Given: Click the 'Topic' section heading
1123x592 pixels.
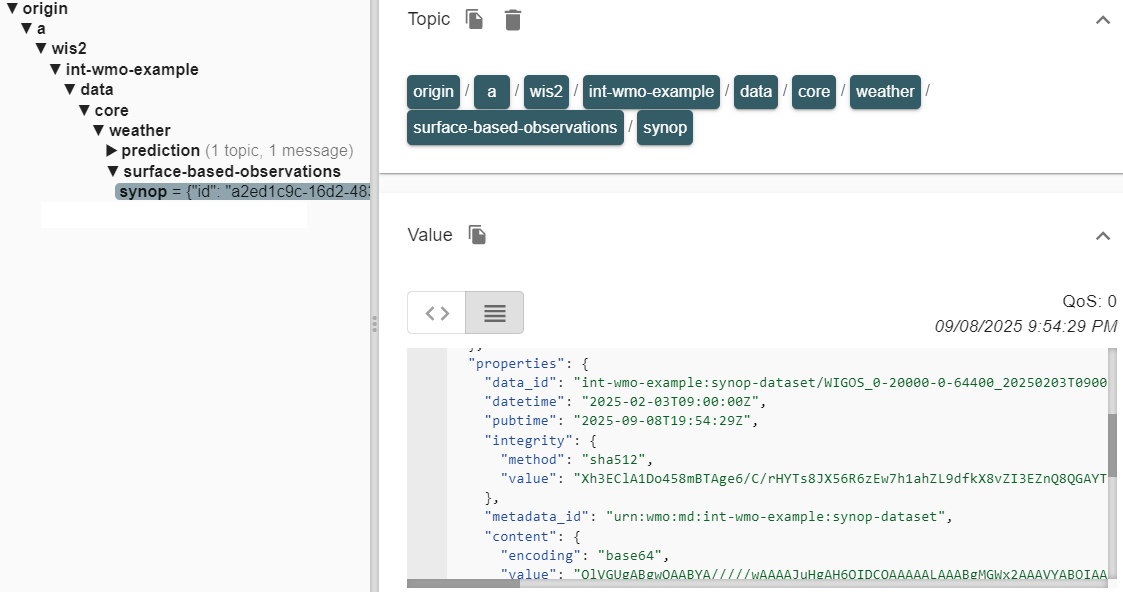Looking at the screenshot, I should [x=428, y=19].
